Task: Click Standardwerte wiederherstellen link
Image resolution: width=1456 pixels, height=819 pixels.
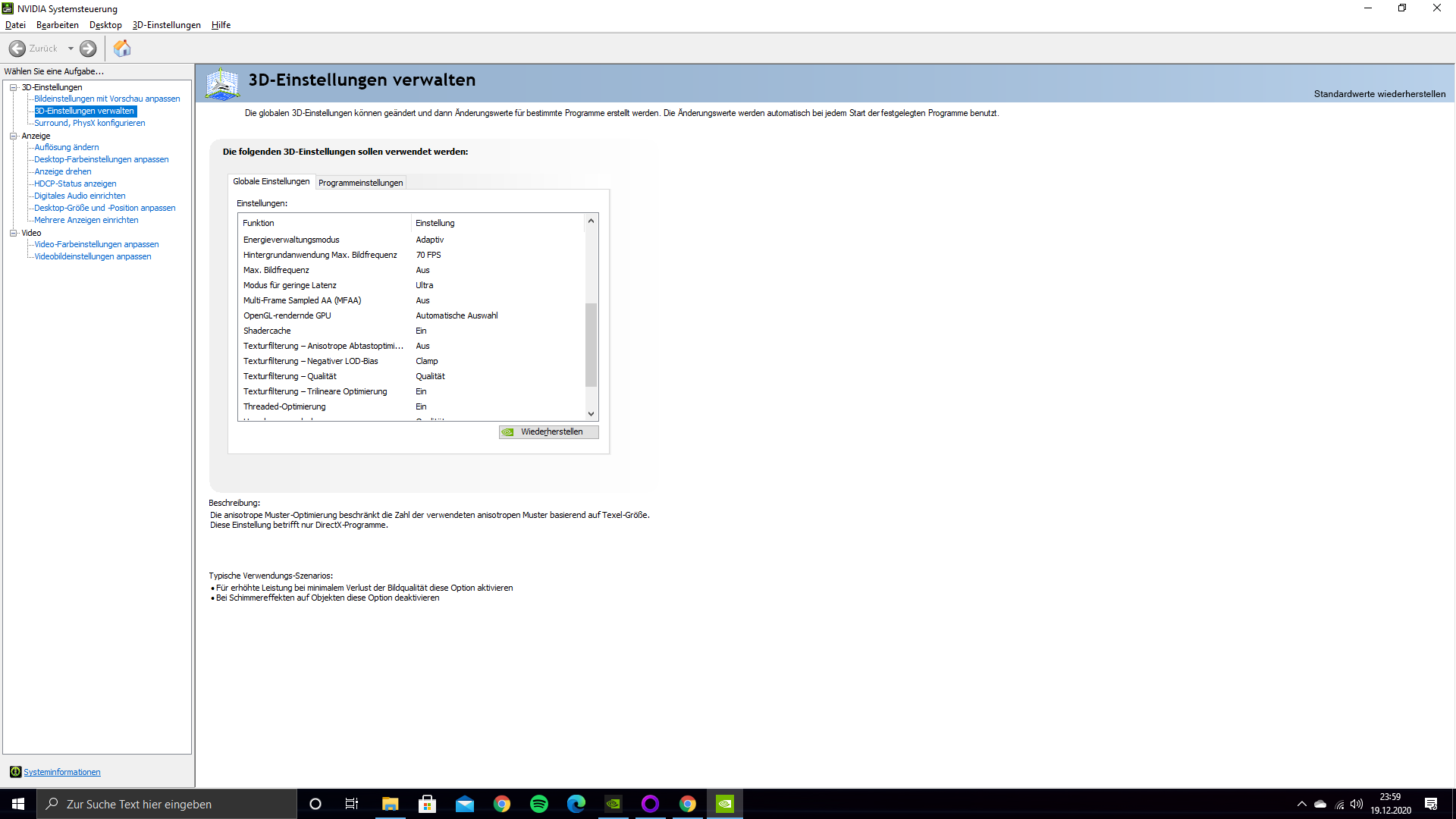Action: click(x=1379, y=94)
